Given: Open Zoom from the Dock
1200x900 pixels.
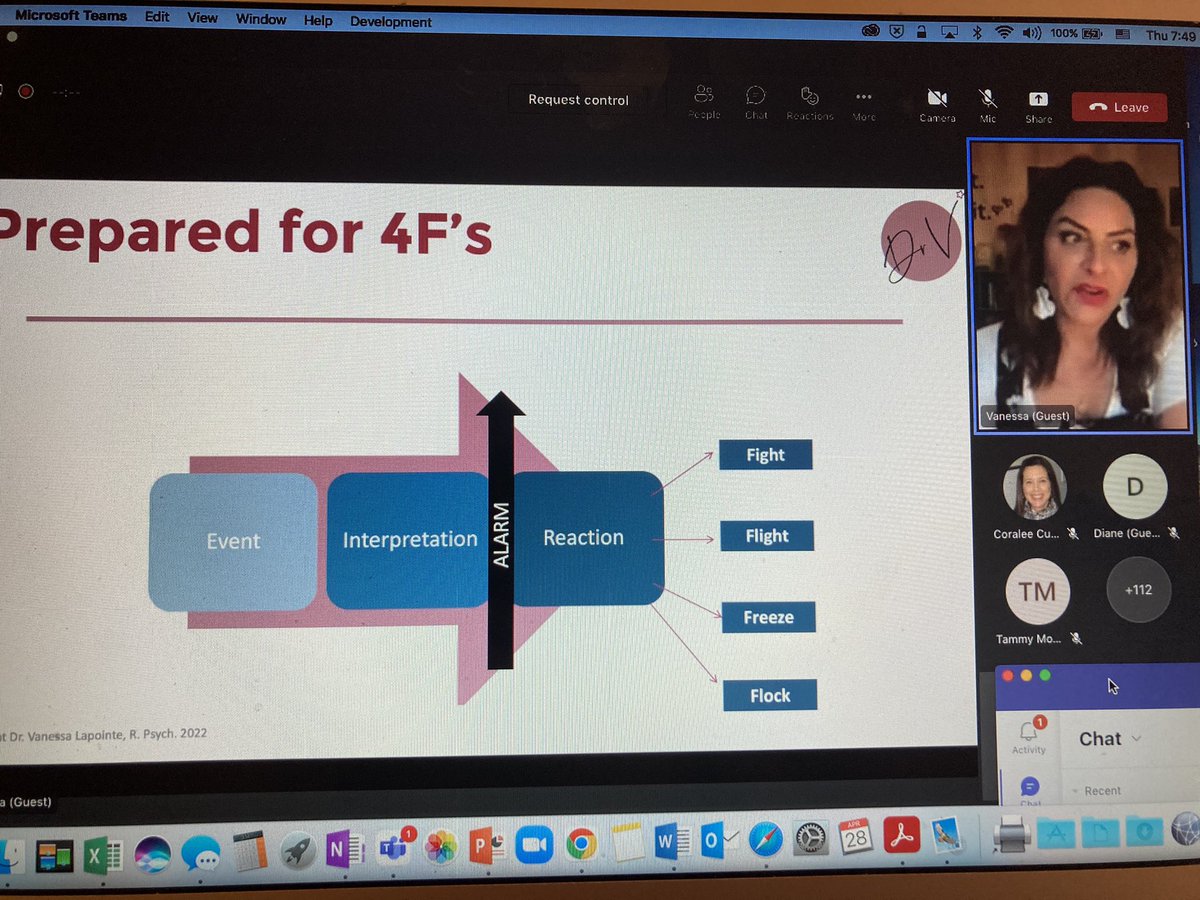Looking at the screenshot, I should tap(535, 847).
